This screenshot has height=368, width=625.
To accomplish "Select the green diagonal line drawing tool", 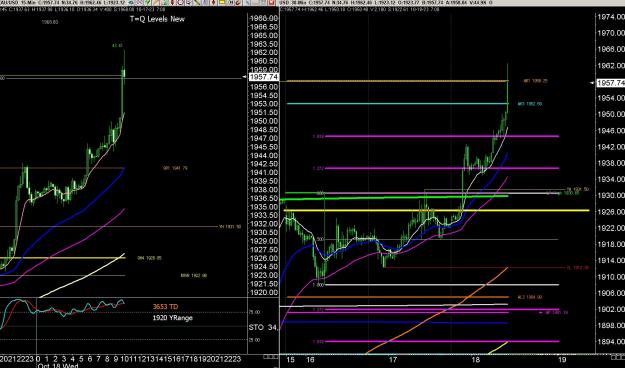I will point(197,2).
